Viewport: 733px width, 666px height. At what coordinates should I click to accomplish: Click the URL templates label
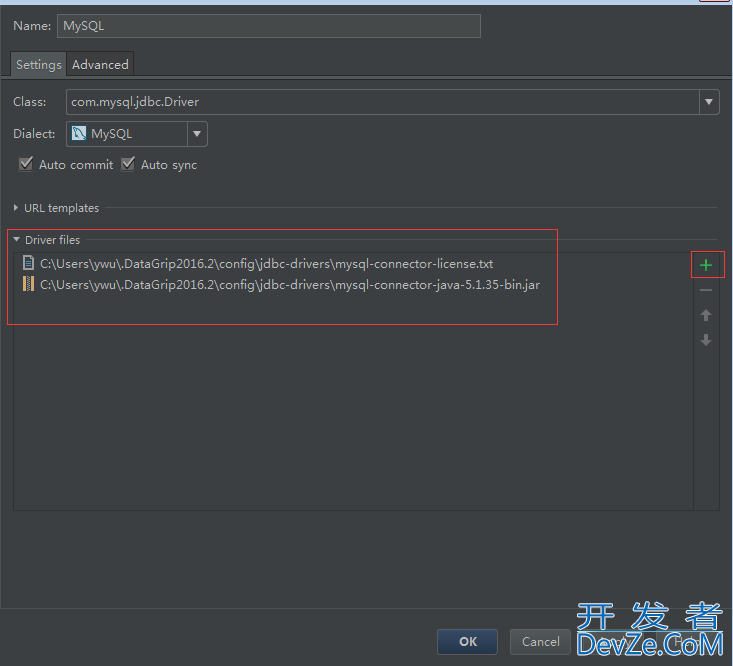coord(61,208)
